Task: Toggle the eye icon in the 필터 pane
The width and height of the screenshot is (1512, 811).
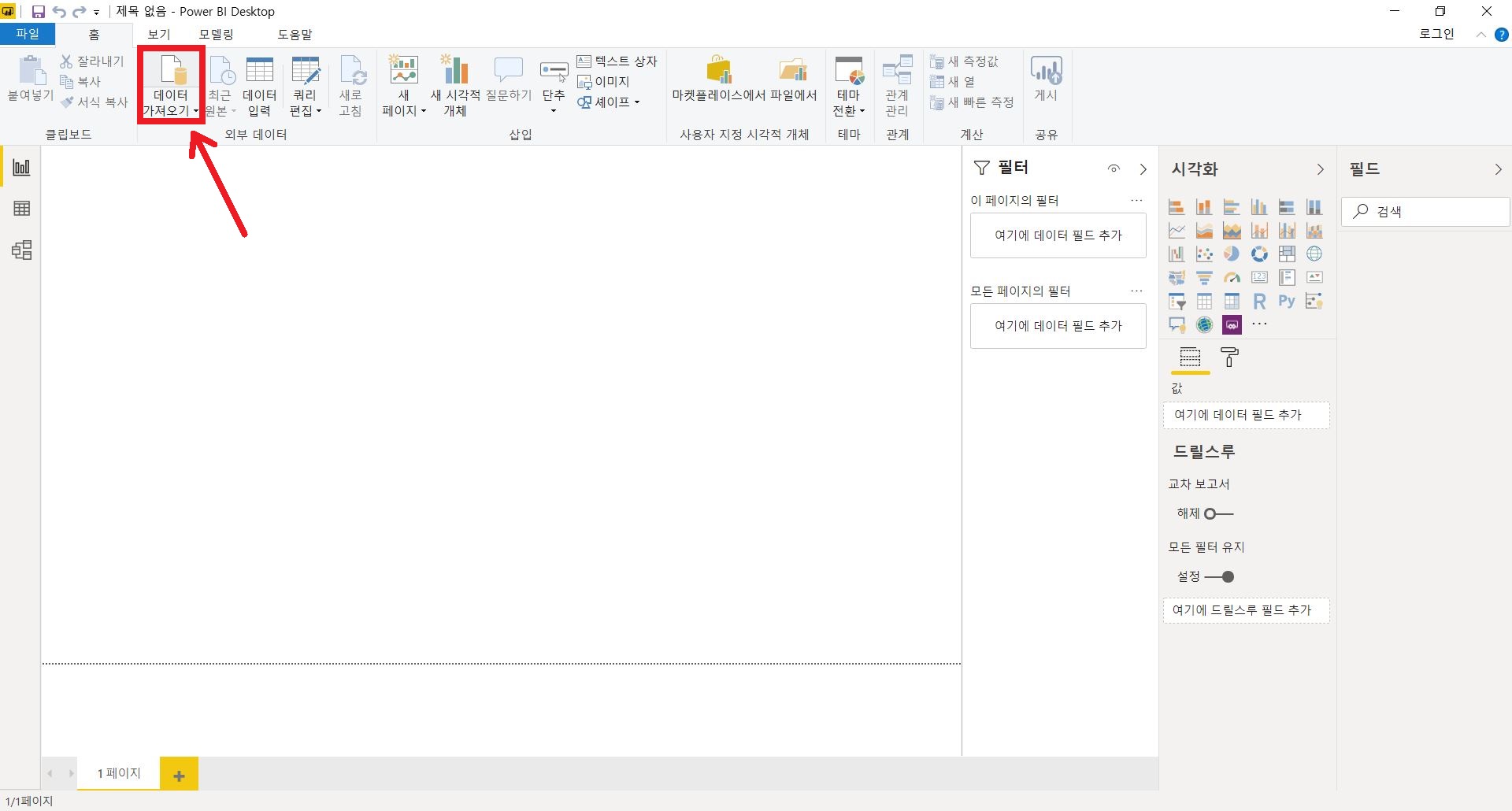Action: [1114, 168]
